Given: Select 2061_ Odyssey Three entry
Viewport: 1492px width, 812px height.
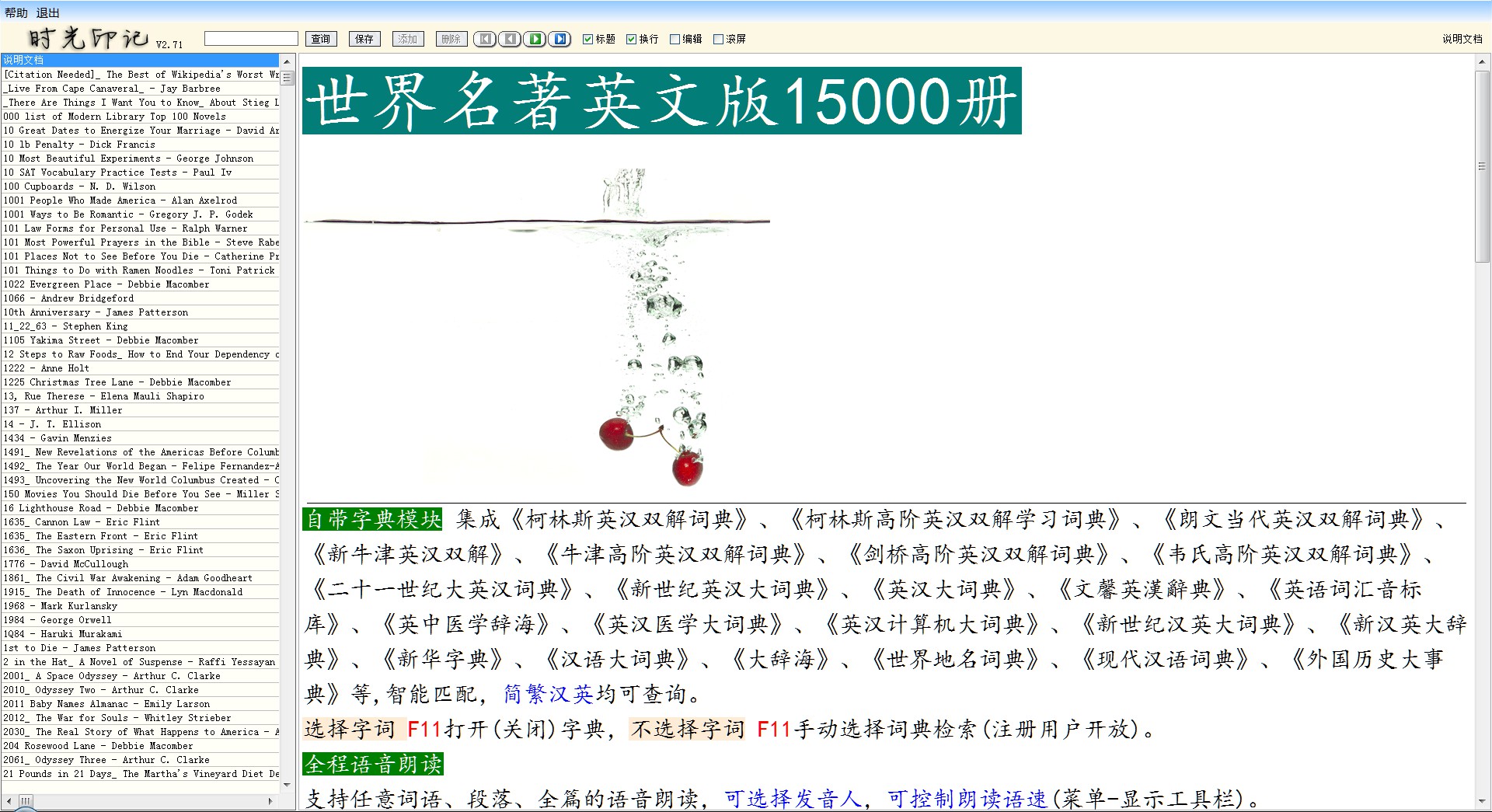Looking at the screenshot, I should coord(140,760).
